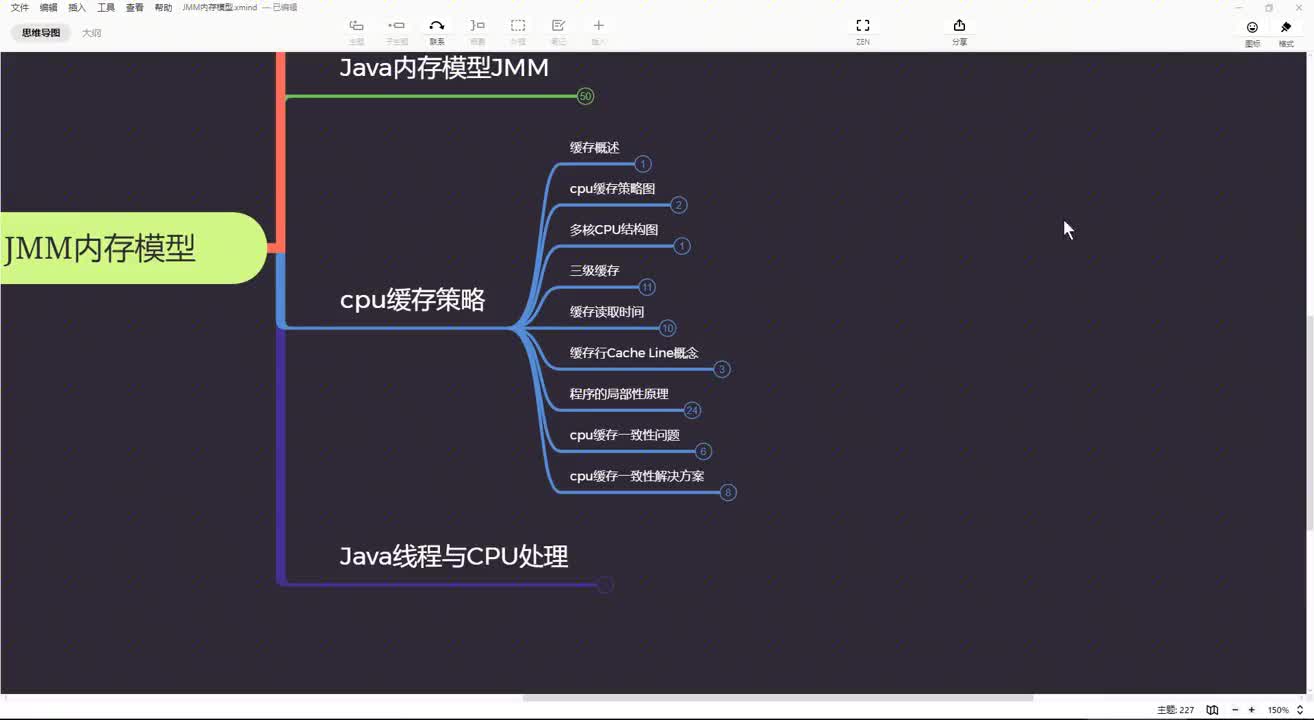Click the horizontal scrollbar thumb
This screenshot has height=720, width=1314.
(x=778, y=698)
